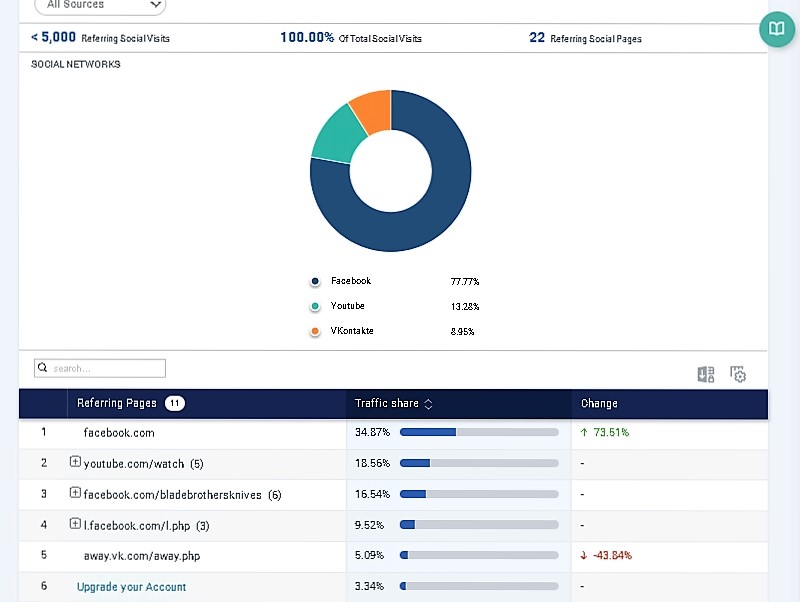Click the Change column header
800x602 pixels.
[599, 404]
